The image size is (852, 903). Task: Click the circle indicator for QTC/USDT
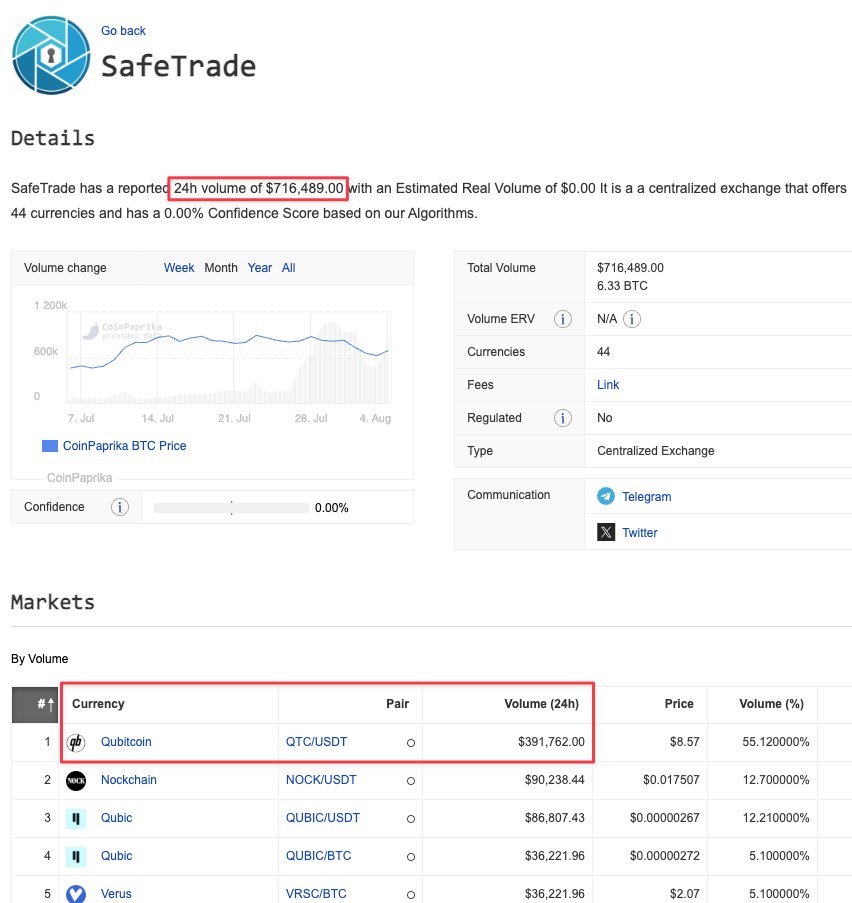[x=411, y=743]
